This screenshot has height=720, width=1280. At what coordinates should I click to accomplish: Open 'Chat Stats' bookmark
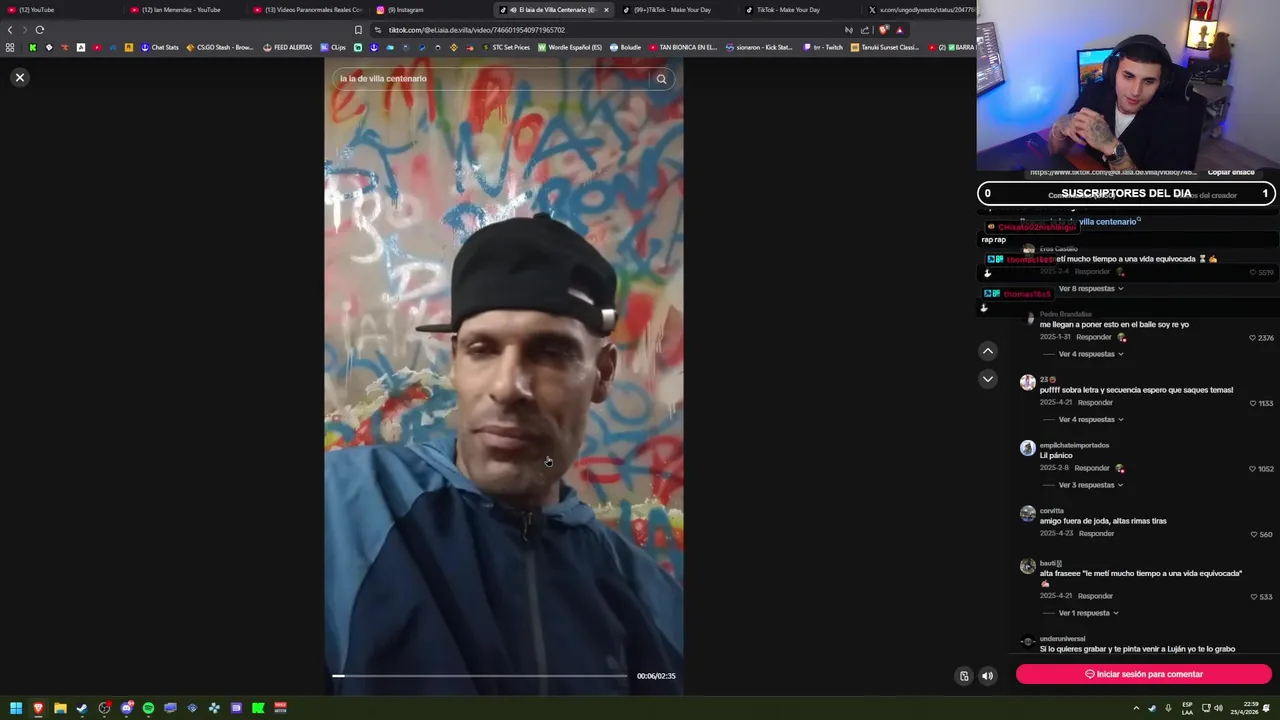(x=160, y=47)
